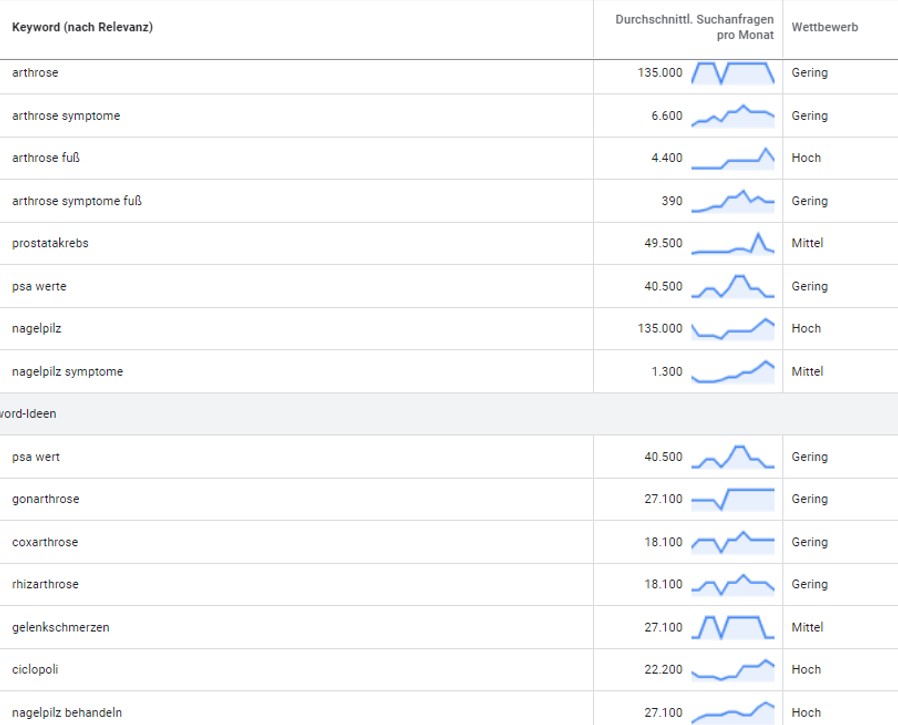
Task: Click the 22.200 search volume for ciclopoli
Action: 663,669
